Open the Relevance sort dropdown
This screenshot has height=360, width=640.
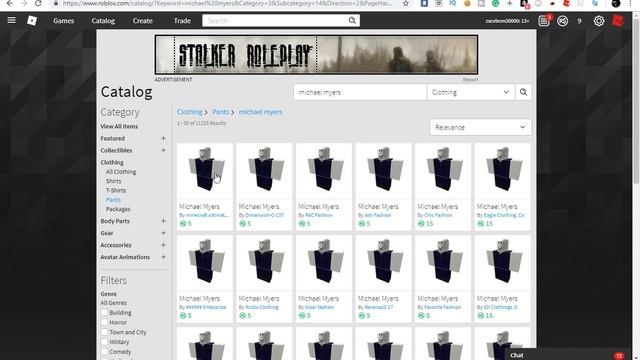(480, 127)
